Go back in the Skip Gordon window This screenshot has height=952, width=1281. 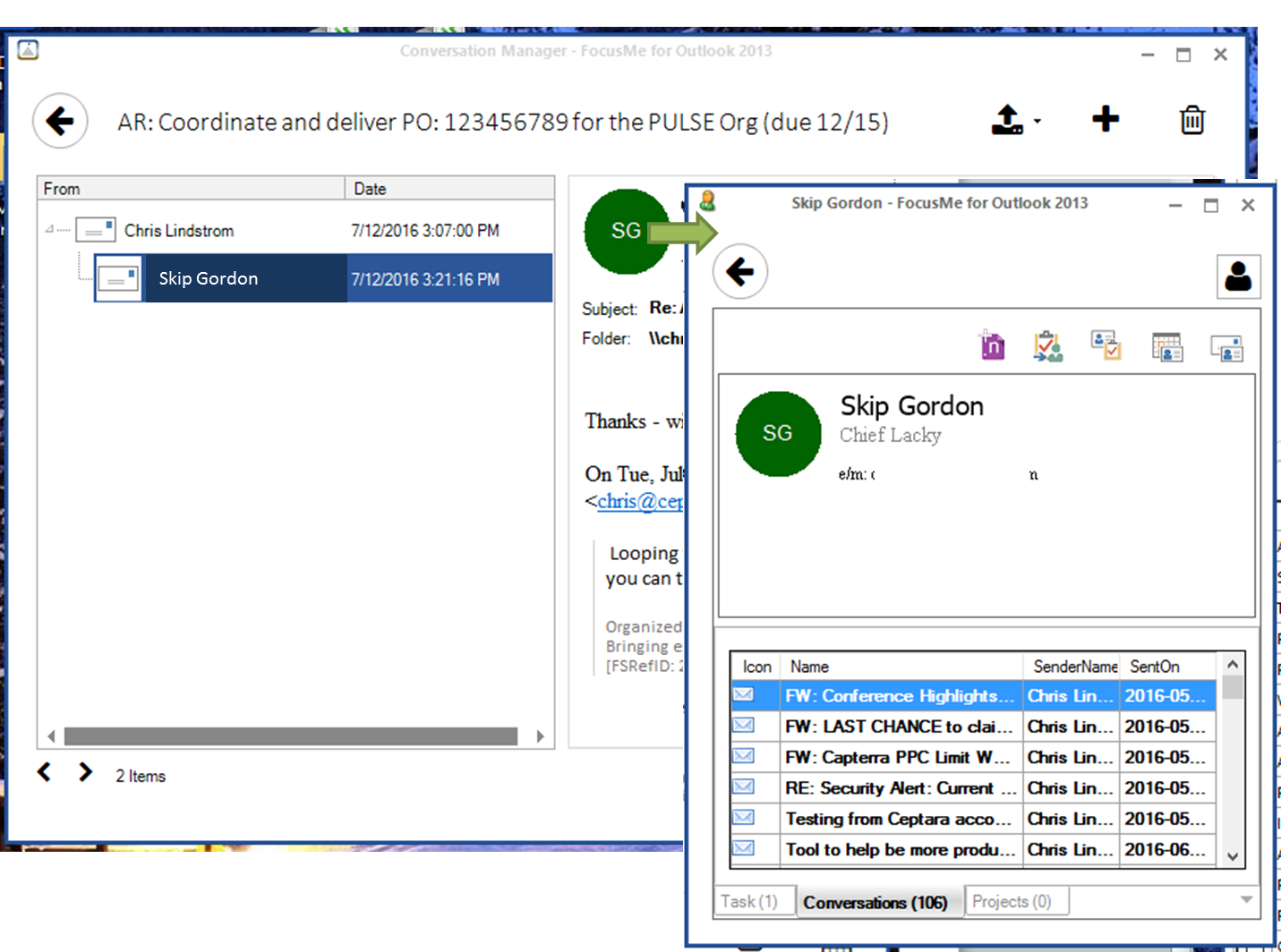point(740,271)
